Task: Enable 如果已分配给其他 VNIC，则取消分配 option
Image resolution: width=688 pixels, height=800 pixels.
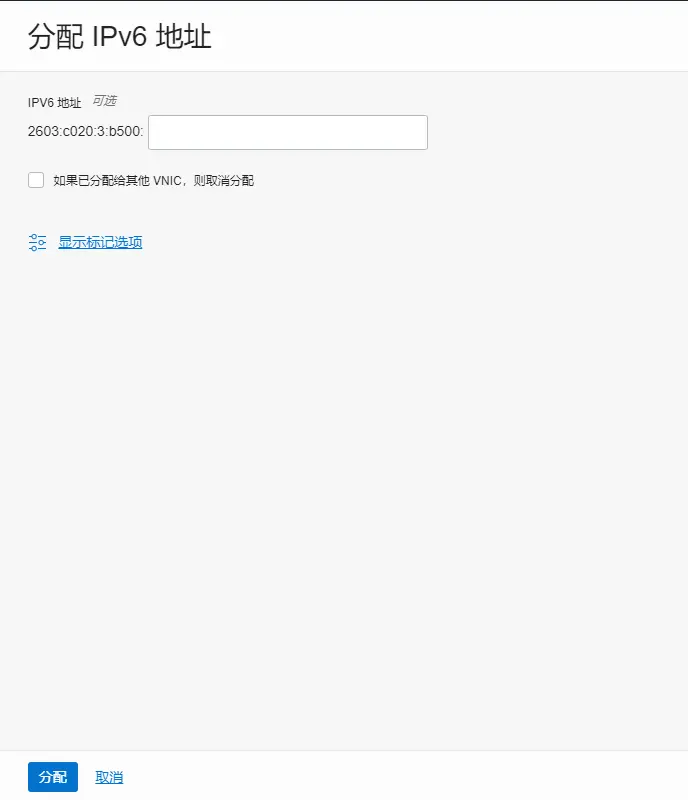Action: tap(36, 180)
